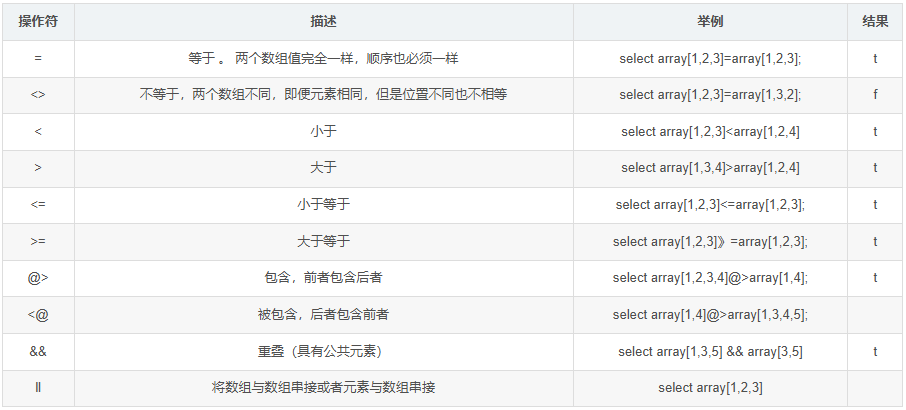Screen dimensions: 906x410
Task: Click the 重叠（具有公共元素）description cell
Action: [323, 352]
